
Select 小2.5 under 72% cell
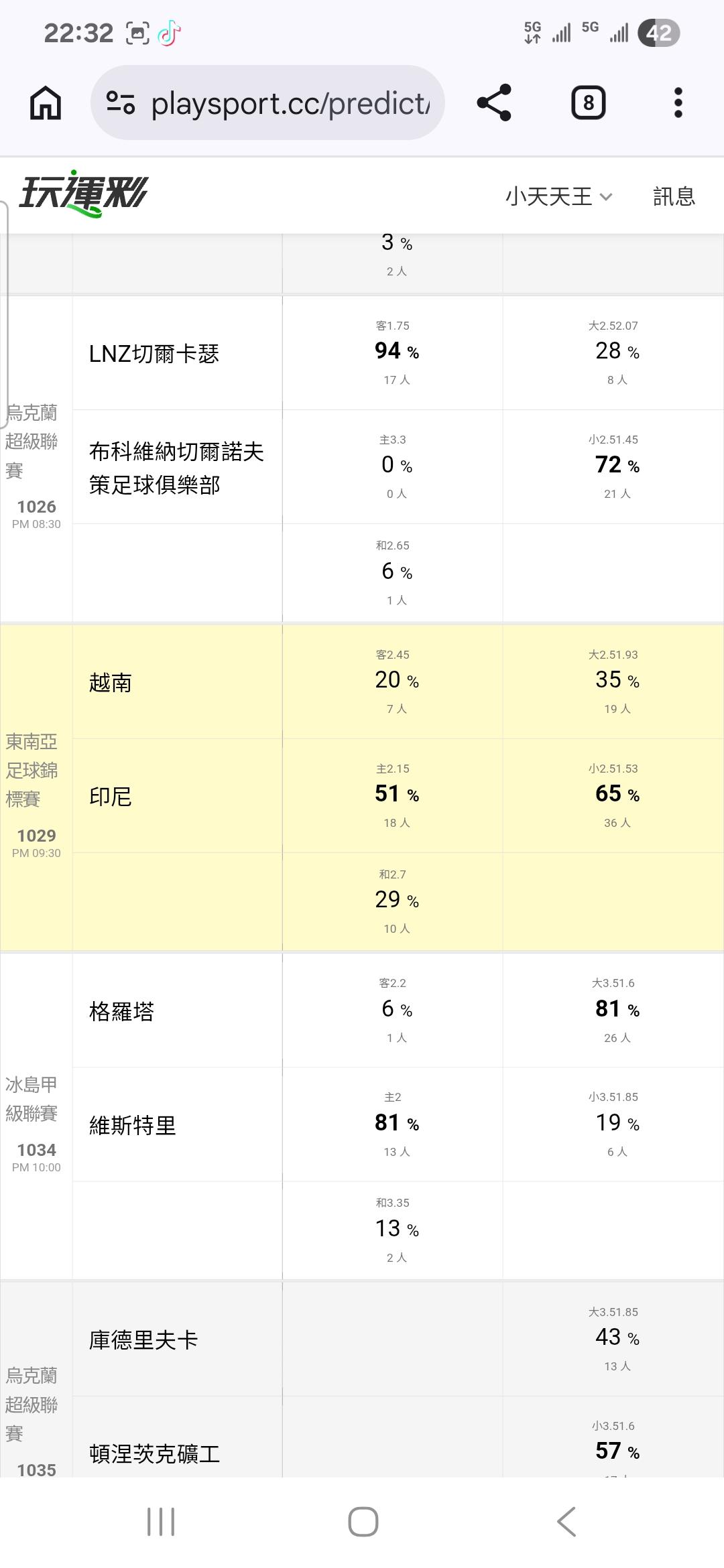[x=613, y=466]
